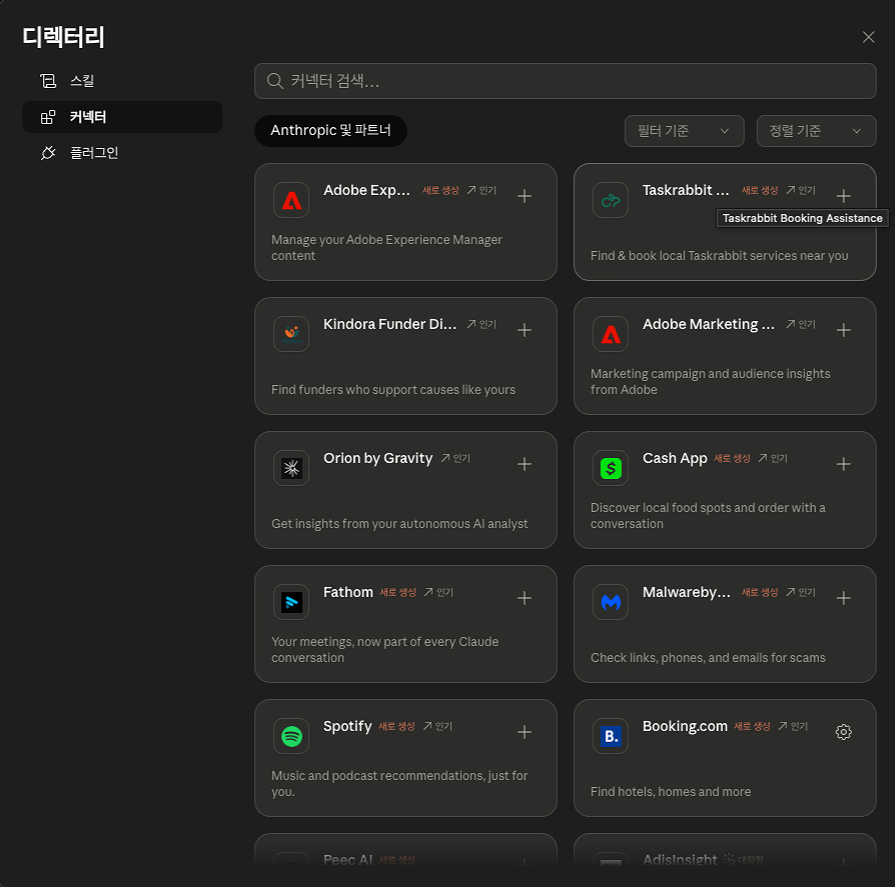Select the Anthropic 및 파트너 filter chip
This screenshot has width=895, height=887.
click(x=330, y=131)
